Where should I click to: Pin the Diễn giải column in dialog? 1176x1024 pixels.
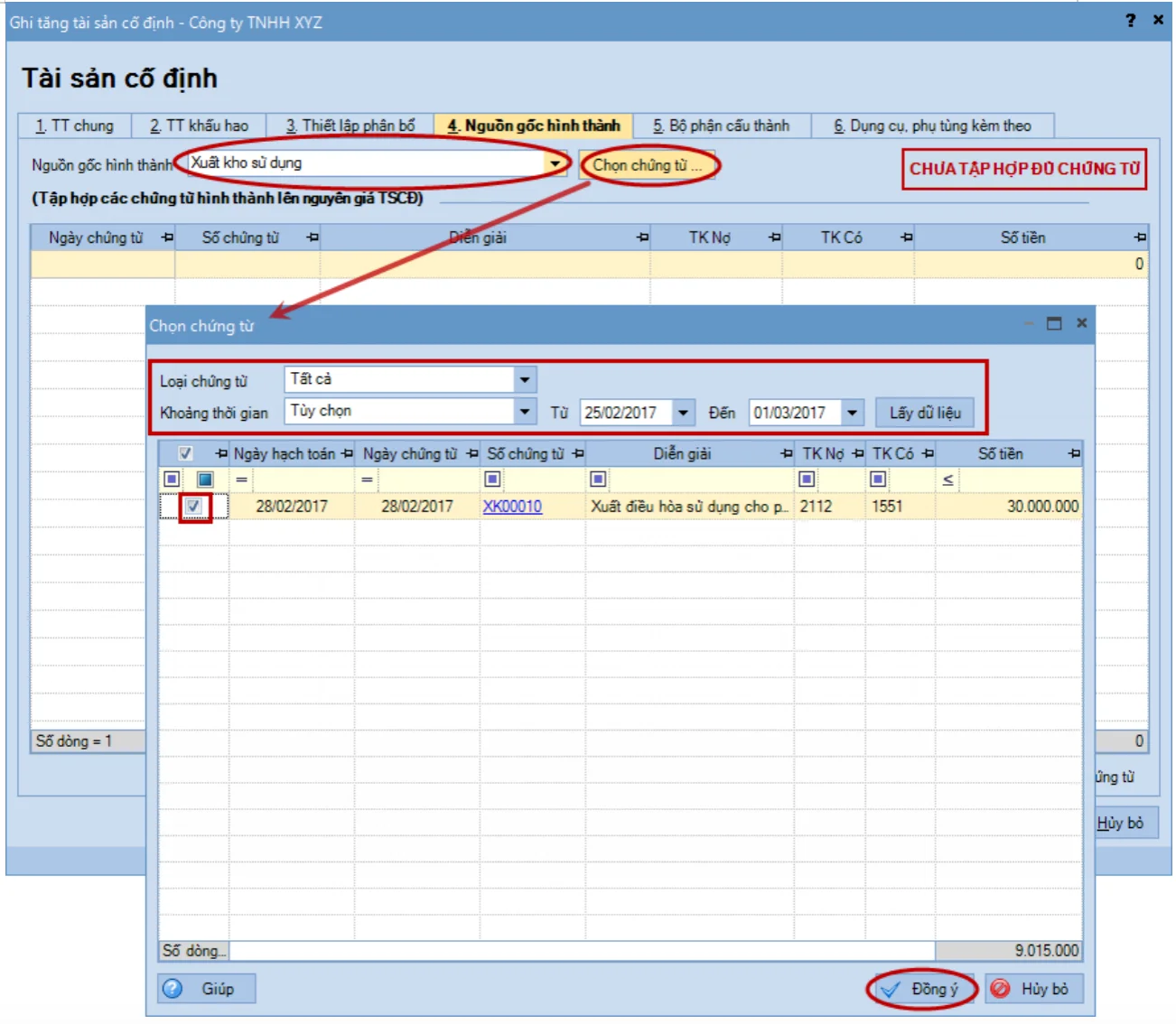786,454
